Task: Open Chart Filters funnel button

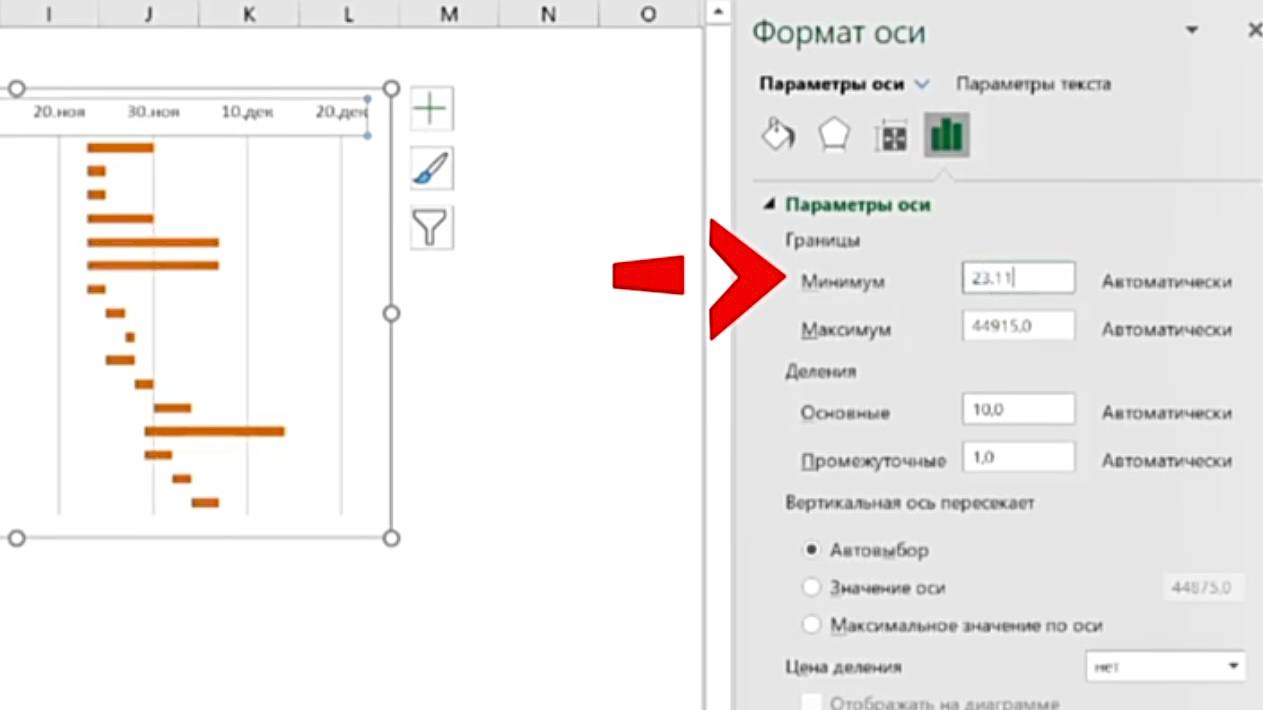Action: 431,228
